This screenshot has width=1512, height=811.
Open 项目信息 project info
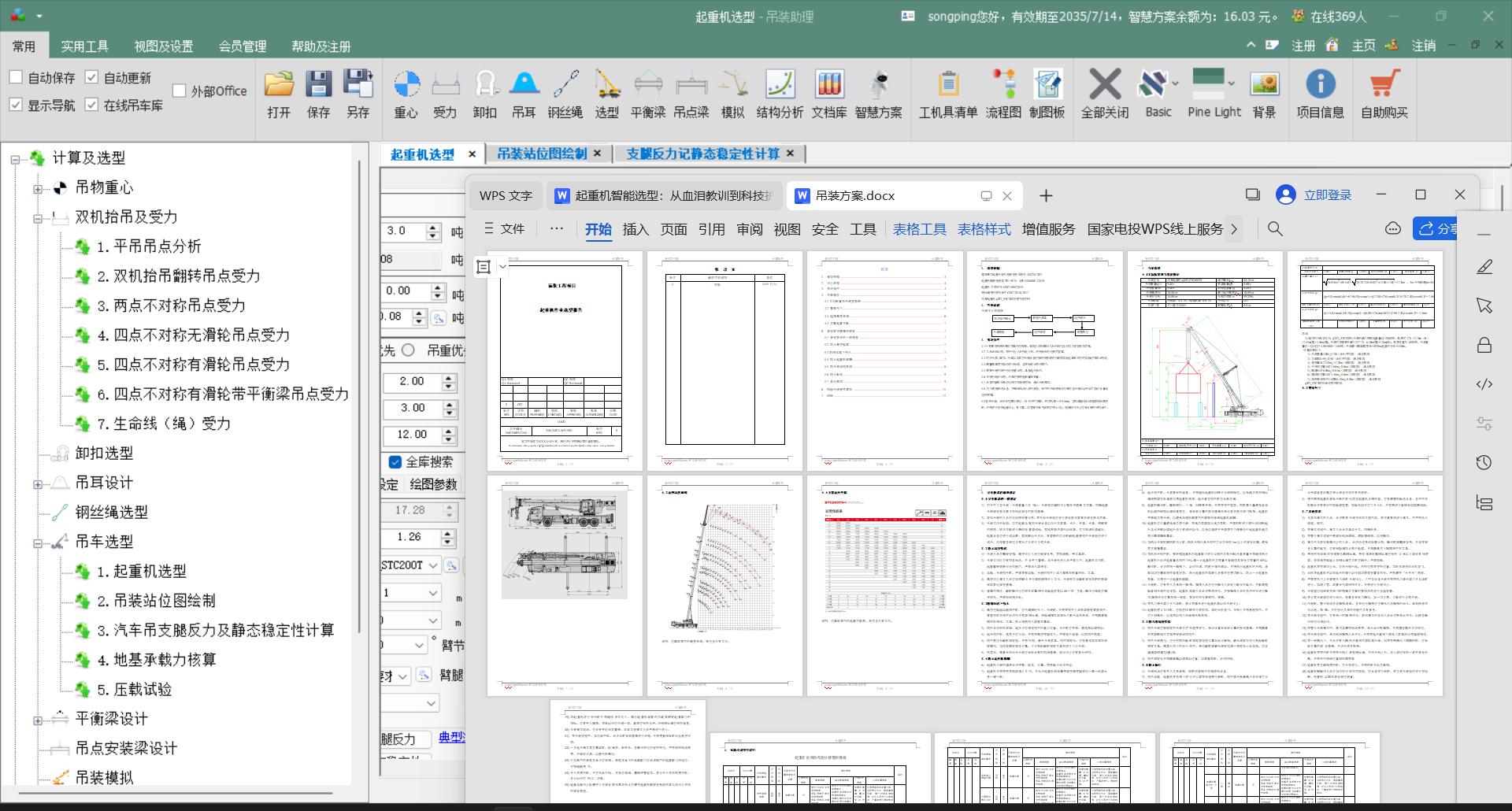(1321, 84)
